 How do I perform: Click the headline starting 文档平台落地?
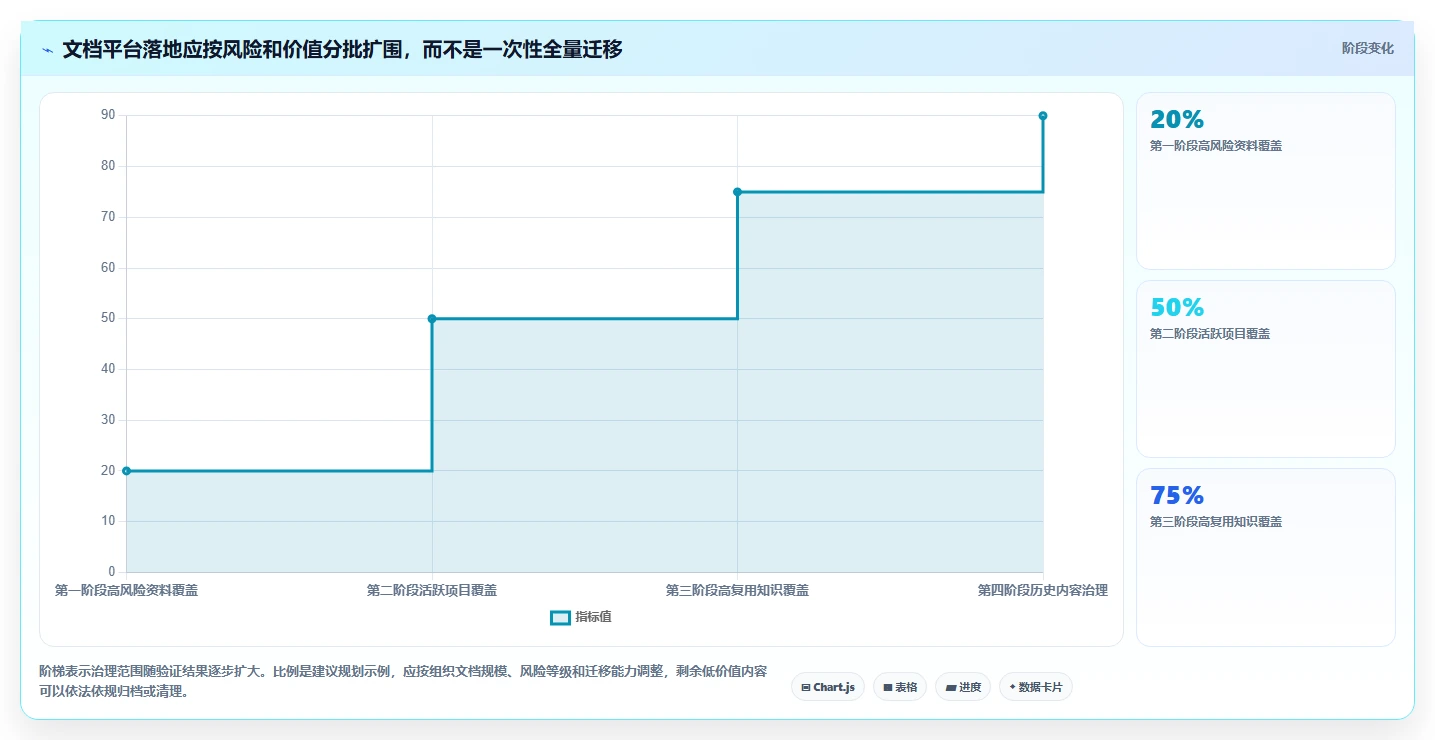click(343, 50)
